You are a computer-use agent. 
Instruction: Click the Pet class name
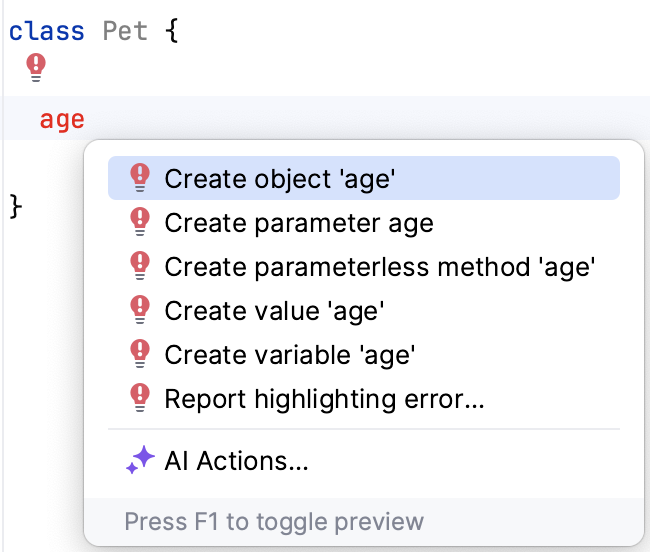point(125,31)
